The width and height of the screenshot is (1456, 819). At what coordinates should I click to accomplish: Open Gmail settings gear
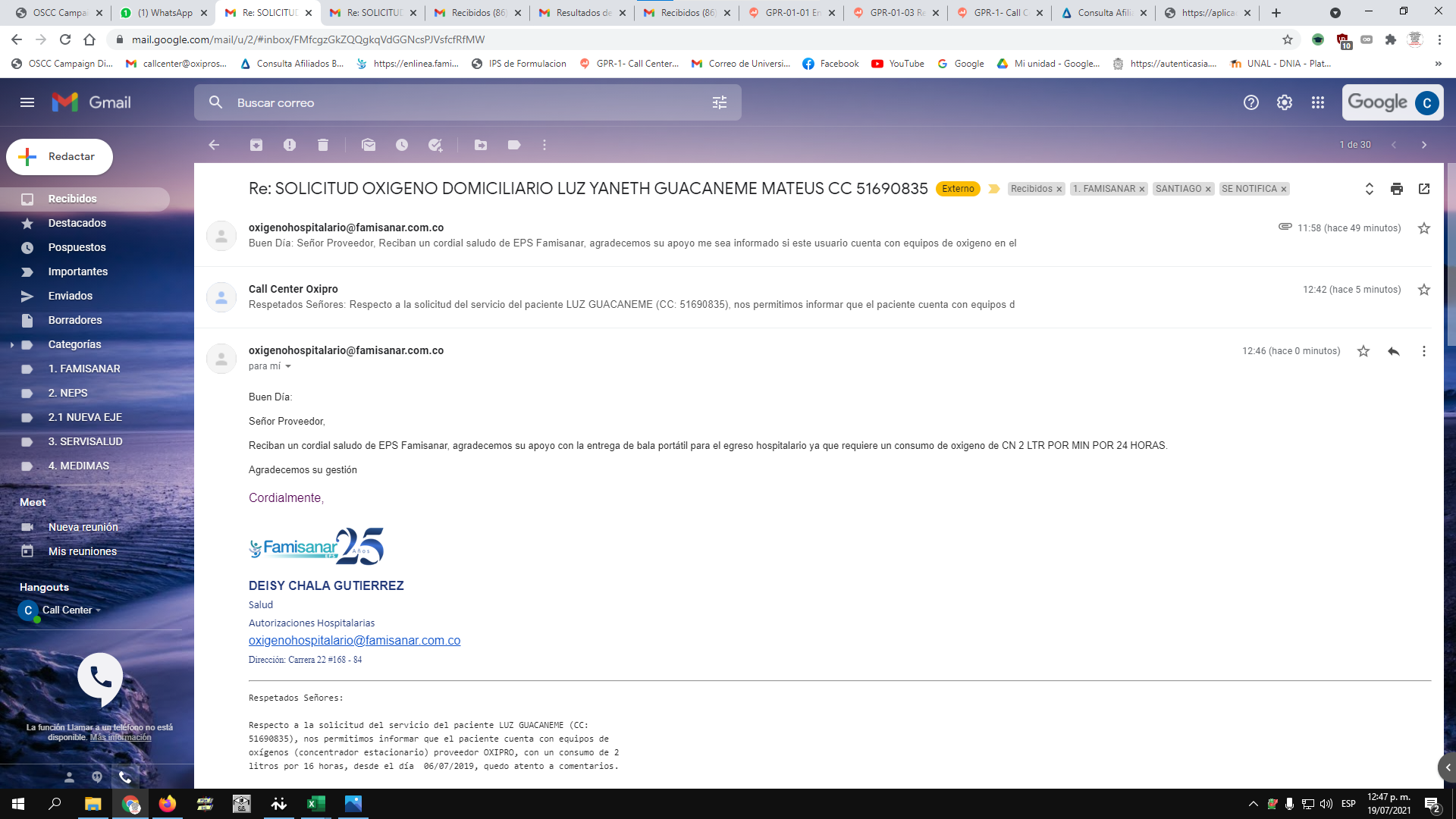coord(1285,102)
